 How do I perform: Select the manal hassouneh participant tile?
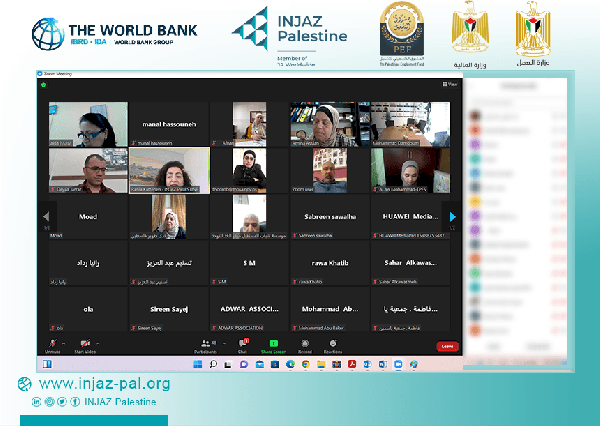[x=169, y=124]
